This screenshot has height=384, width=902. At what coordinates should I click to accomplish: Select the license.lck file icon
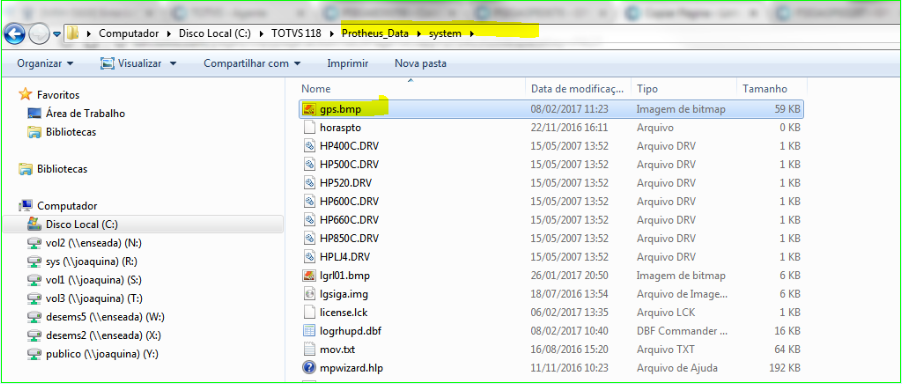click(309, 312)
